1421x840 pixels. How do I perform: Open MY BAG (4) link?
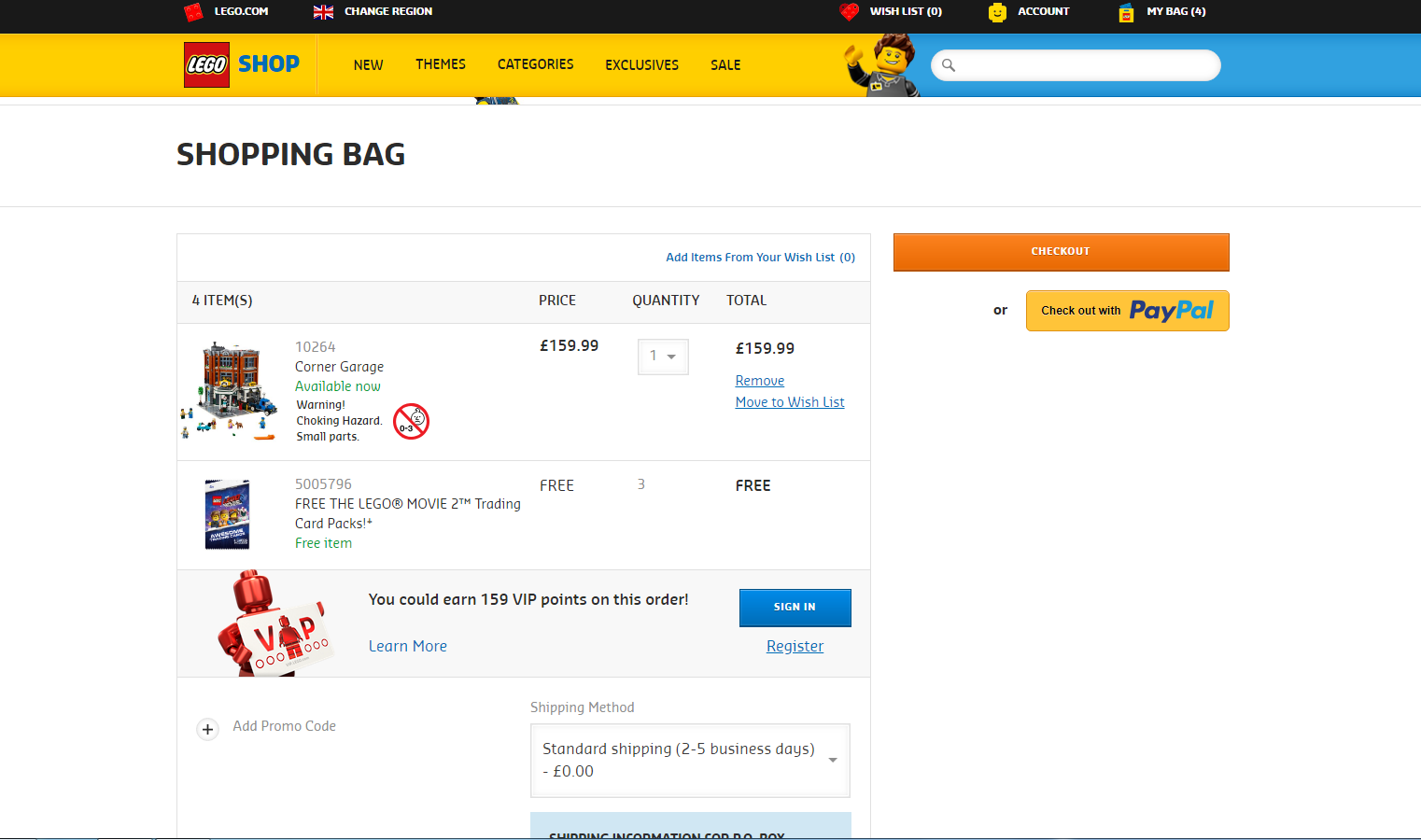(1176, 11)
